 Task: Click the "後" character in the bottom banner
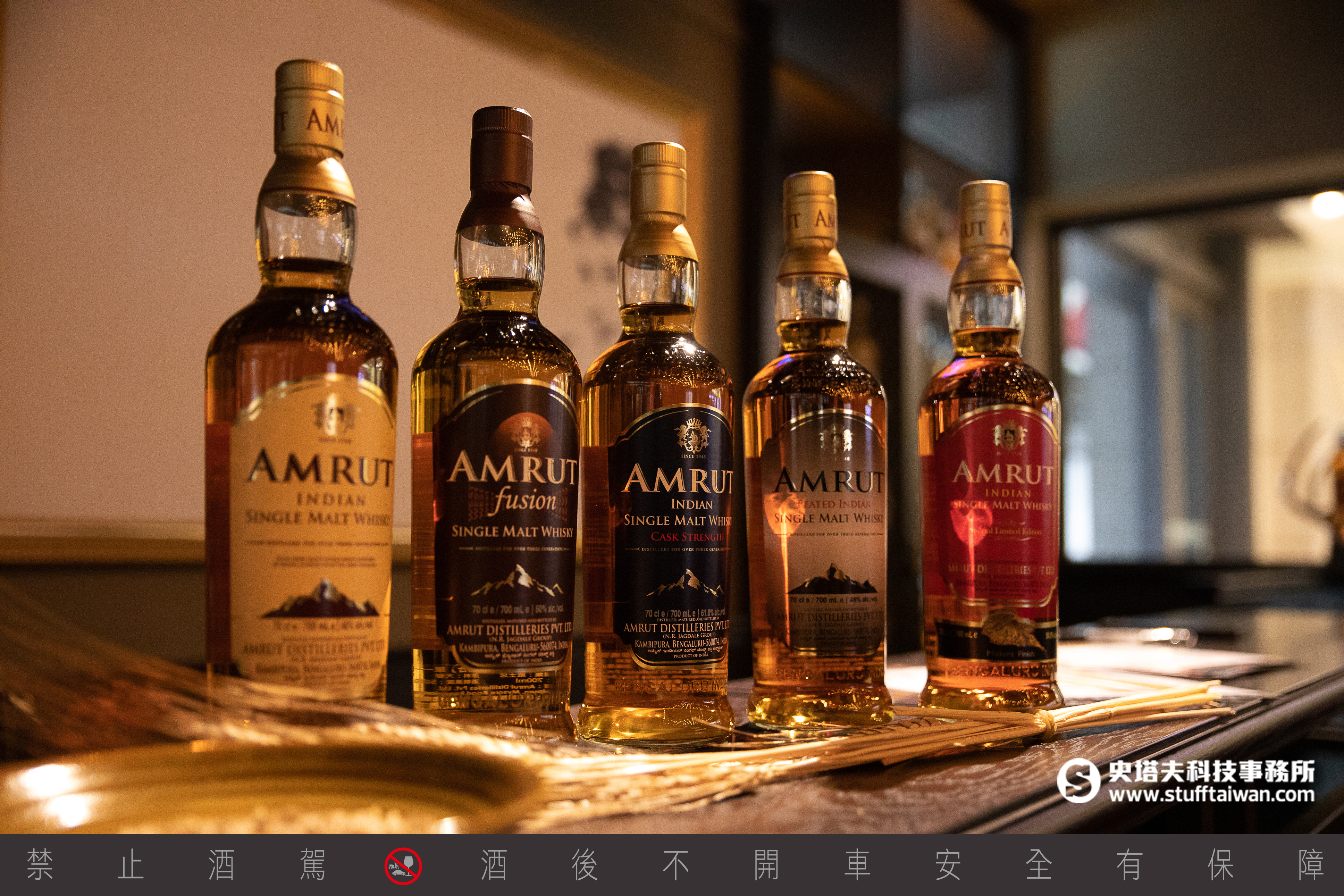[x=585, y=865]
